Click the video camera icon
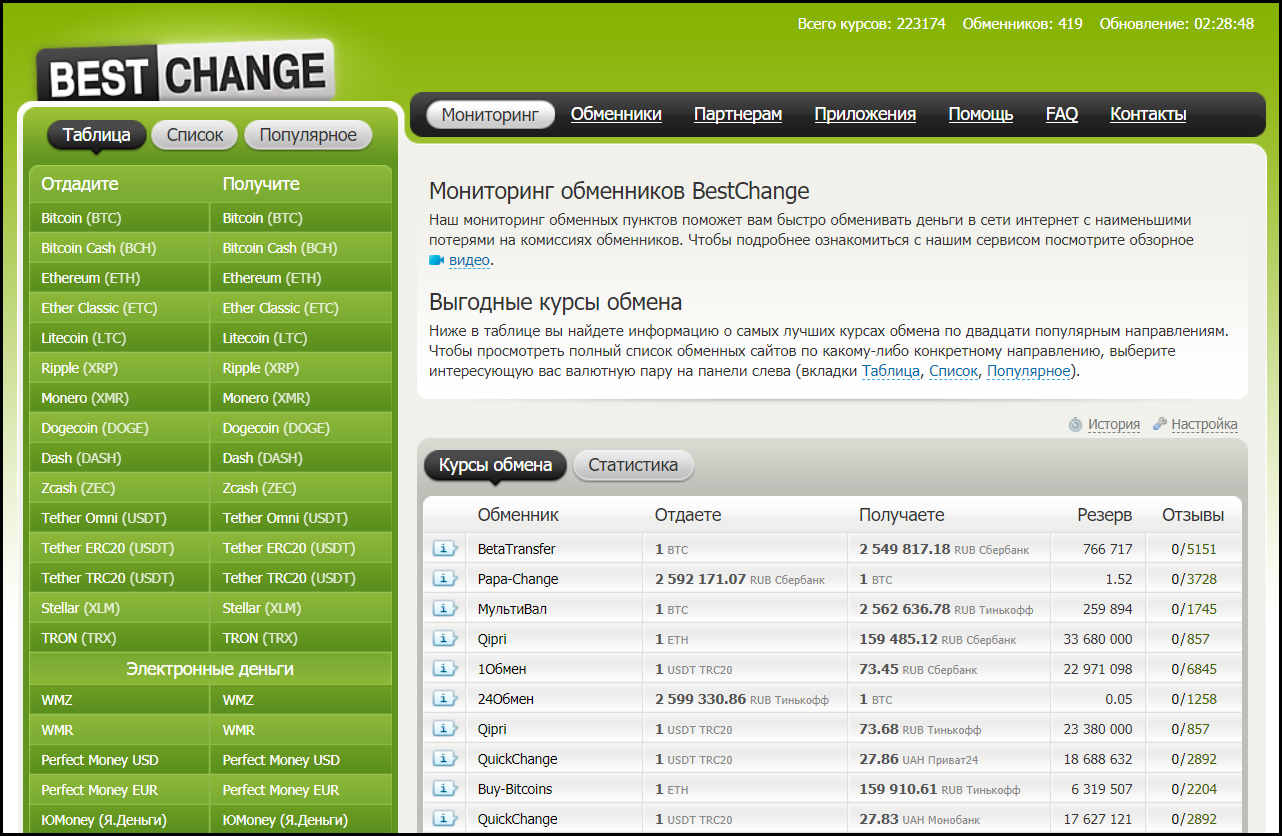The height and width of the screenshot is (836, 1282). pyautogui.click(x=436, y=260)
